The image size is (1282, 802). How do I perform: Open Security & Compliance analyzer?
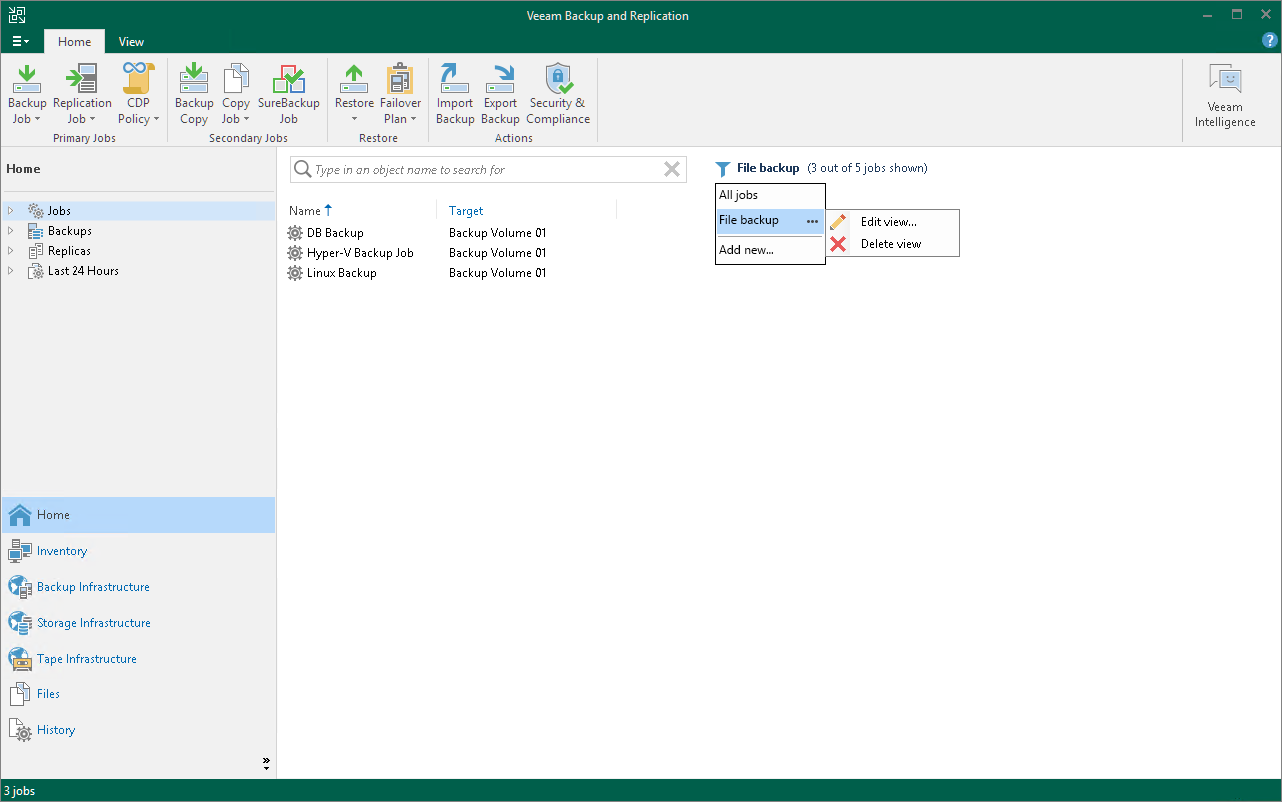coord(558,94)
